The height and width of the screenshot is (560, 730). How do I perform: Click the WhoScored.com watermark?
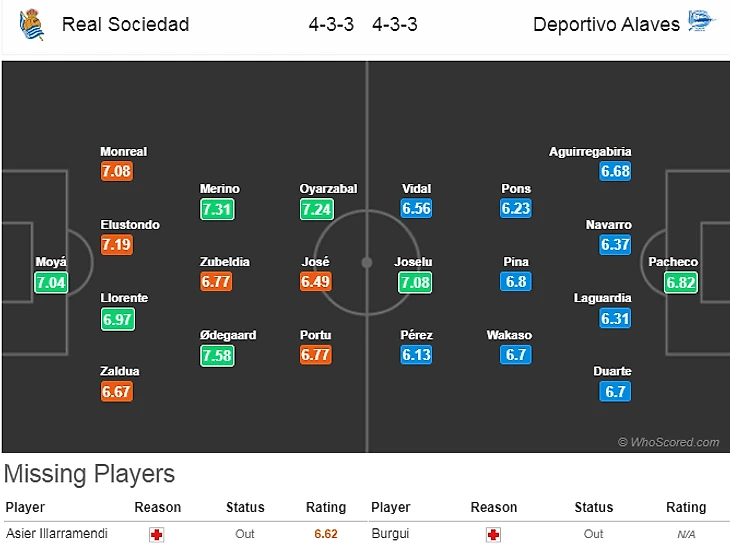coord(668,442)
